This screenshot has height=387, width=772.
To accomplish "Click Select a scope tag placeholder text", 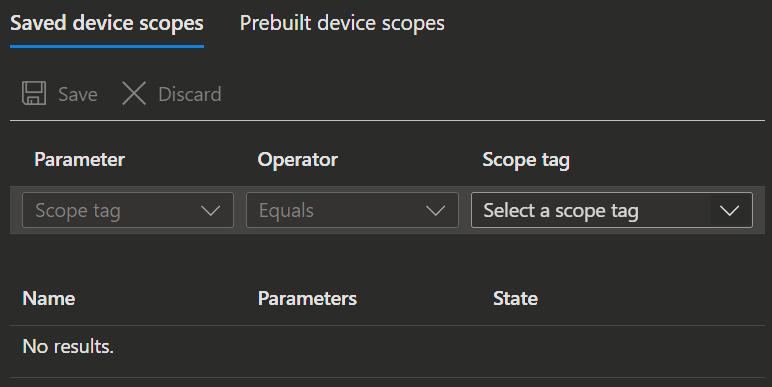I will [561, 211].
